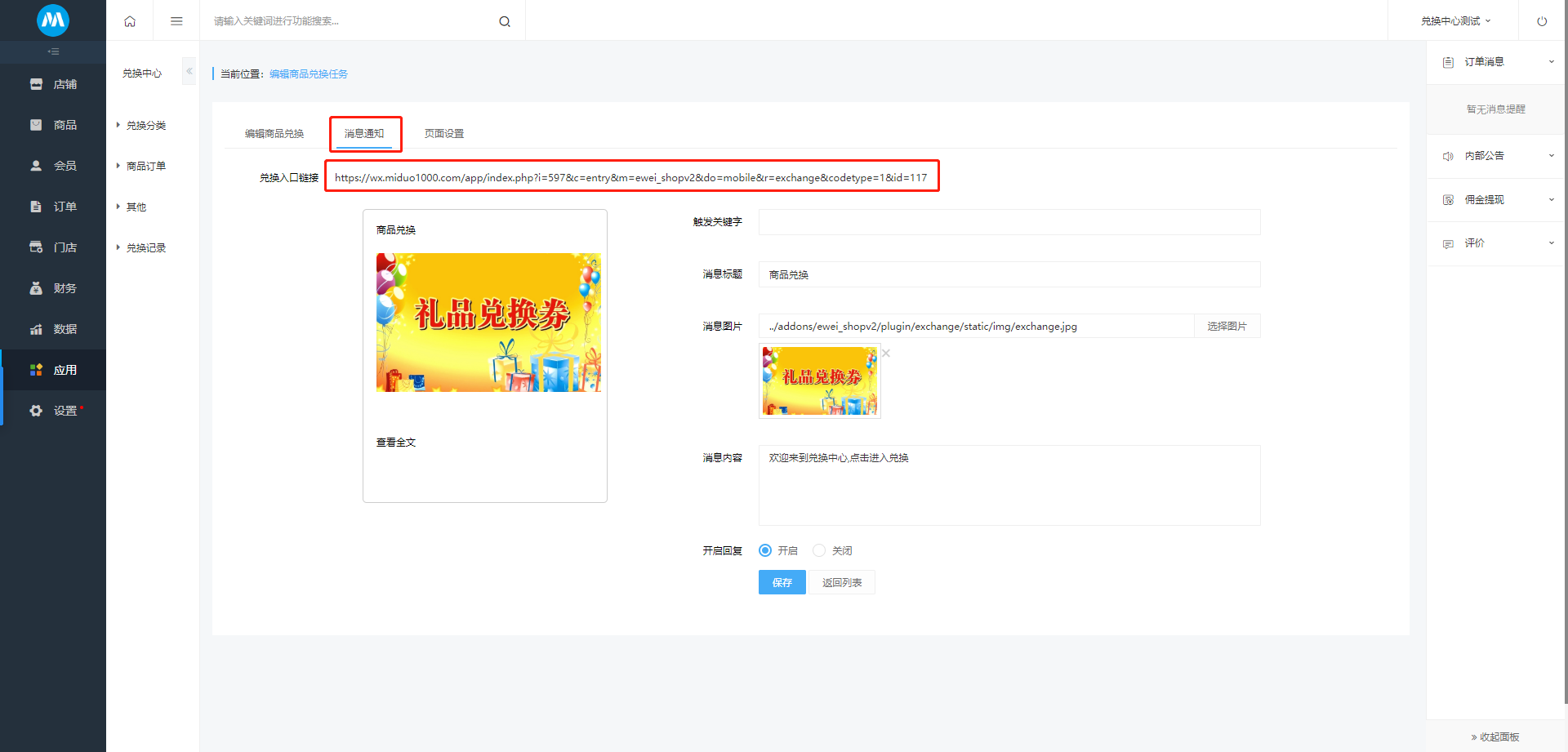Click 选择图片 button

(x=1227, y=326)
